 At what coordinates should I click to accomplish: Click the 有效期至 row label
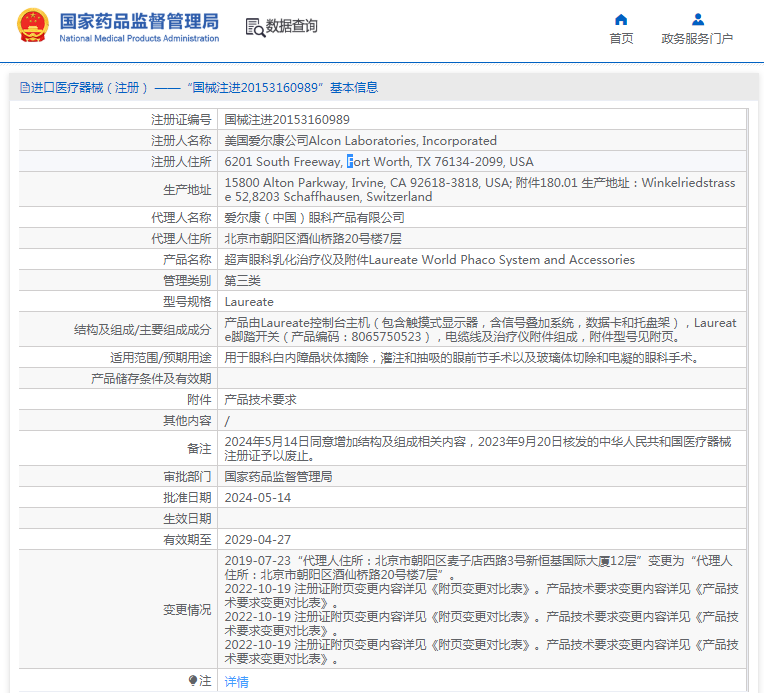tap(187, 539)
